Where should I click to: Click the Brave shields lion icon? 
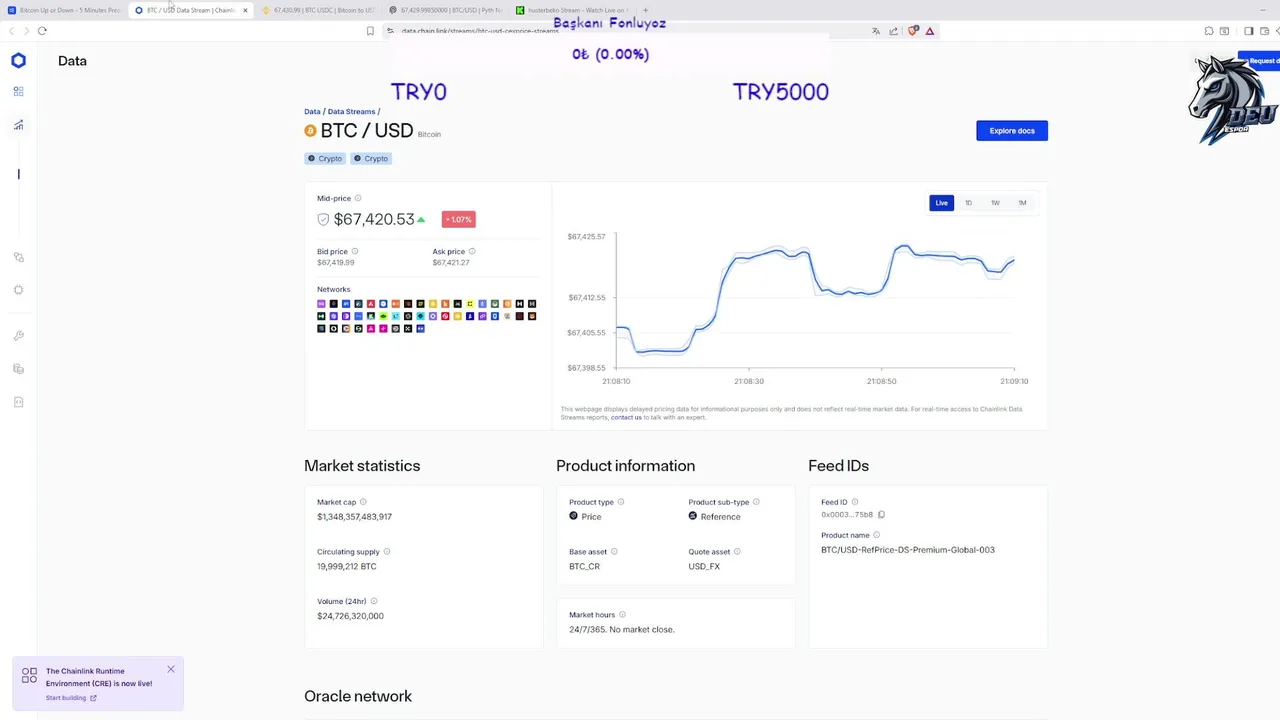[912, 31]
